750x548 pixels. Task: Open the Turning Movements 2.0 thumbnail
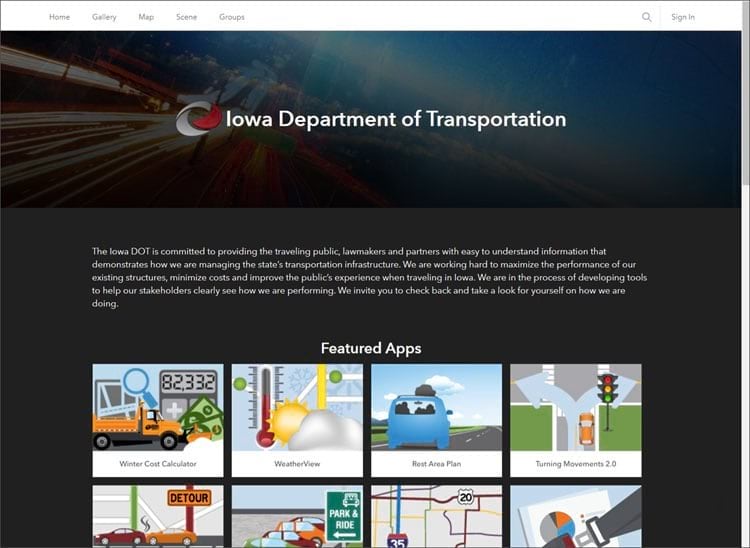click(x=575, y=407)
